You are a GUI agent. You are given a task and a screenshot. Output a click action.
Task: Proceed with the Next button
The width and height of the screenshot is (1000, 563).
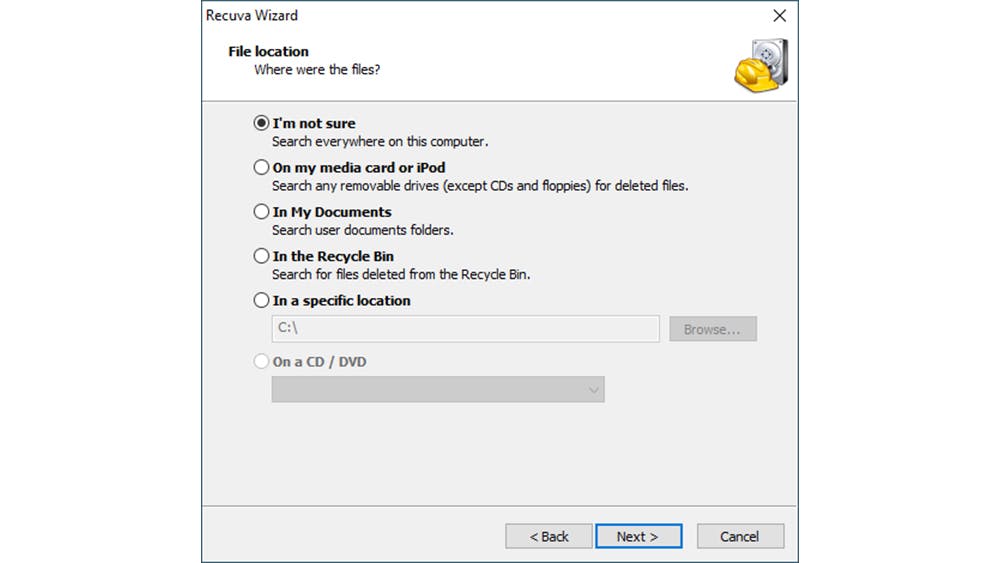[638, 537]
